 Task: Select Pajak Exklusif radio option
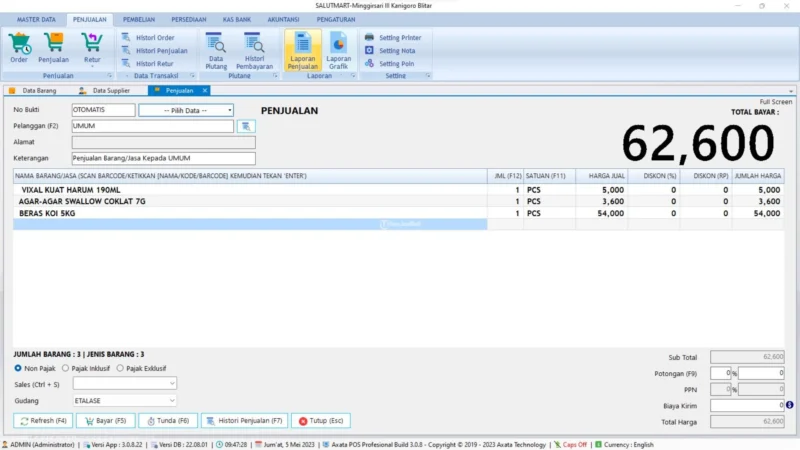pyautogui.click(x=121, y=368)
